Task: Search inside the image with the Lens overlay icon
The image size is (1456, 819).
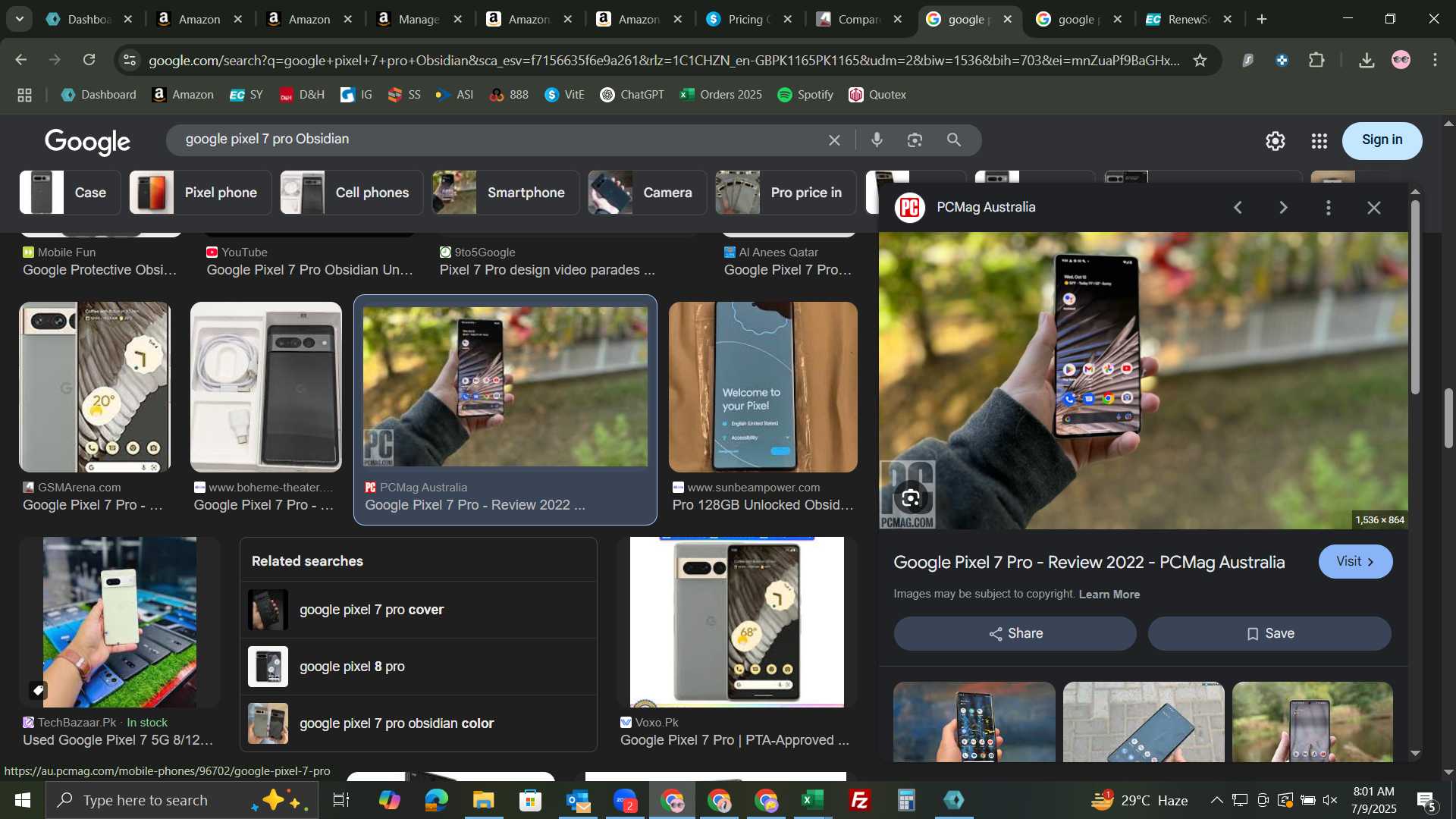Action: coord(911,498)
